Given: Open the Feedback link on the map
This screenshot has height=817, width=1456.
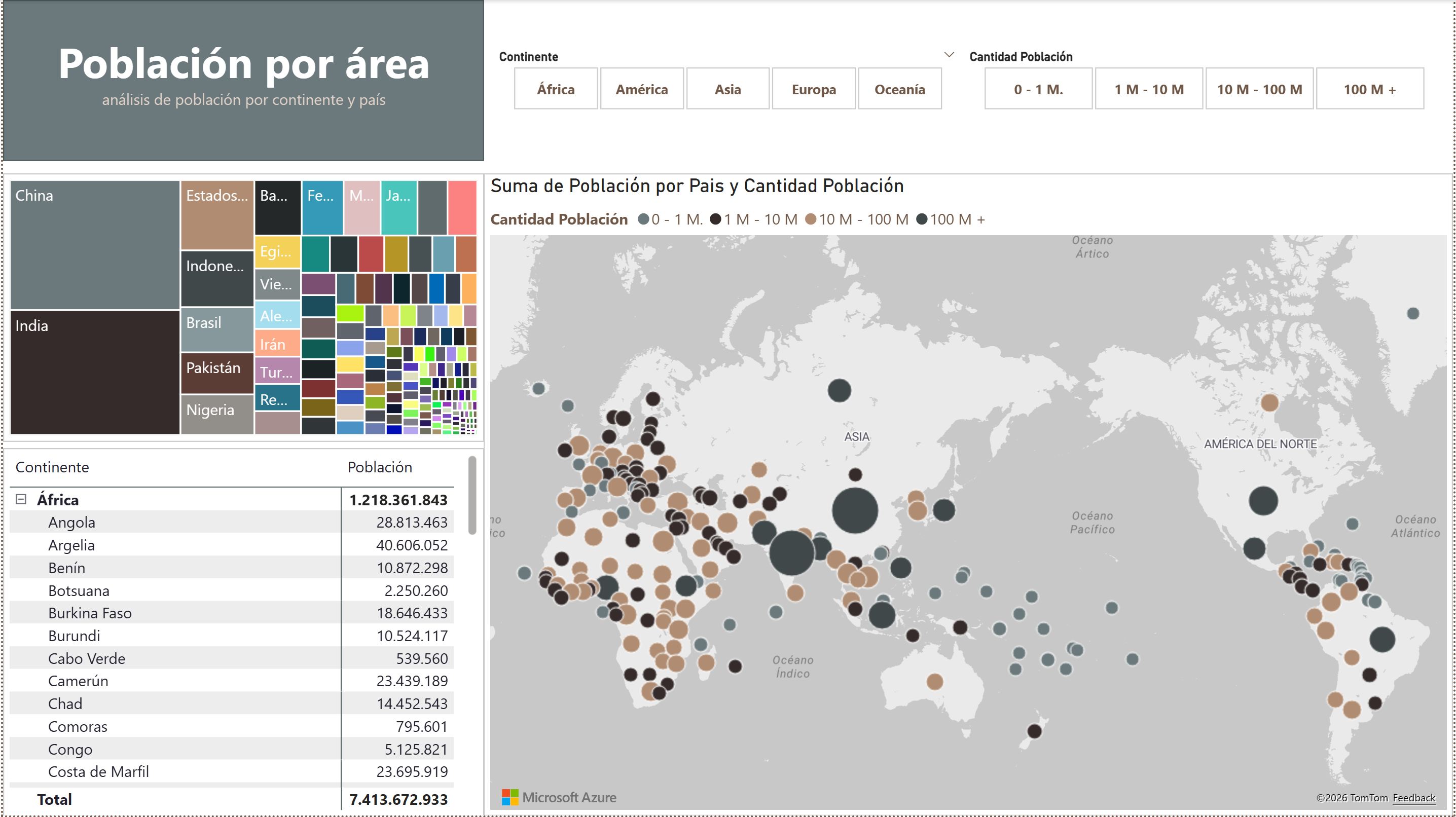Looking at the screenshot, I should [1413, 798].
